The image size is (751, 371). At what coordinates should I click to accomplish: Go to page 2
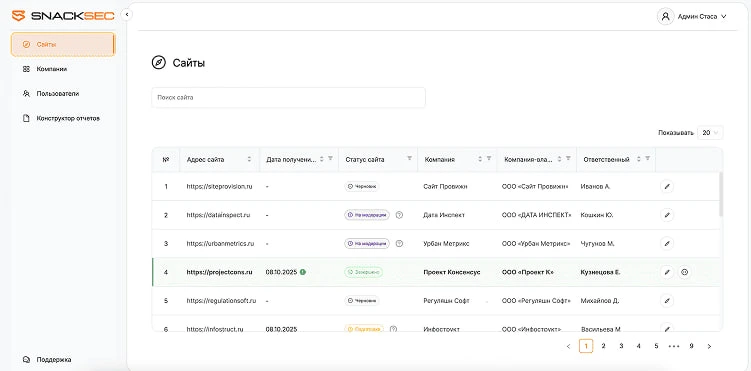pos(603,346)
